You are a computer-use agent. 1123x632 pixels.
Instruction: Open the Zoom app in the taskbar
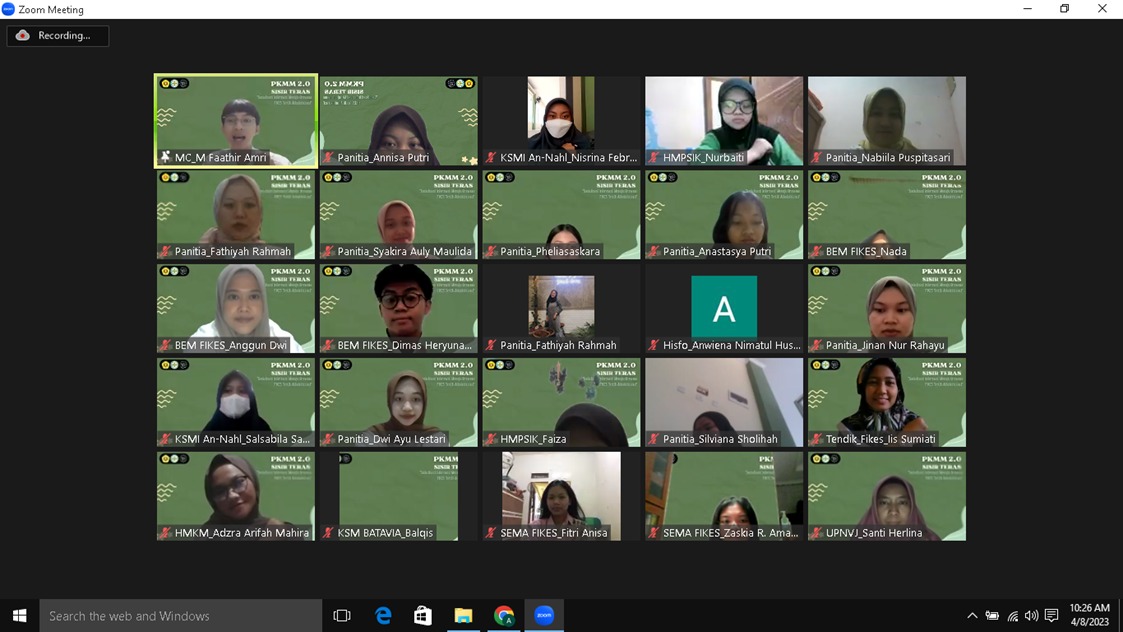tap(544, 615)
